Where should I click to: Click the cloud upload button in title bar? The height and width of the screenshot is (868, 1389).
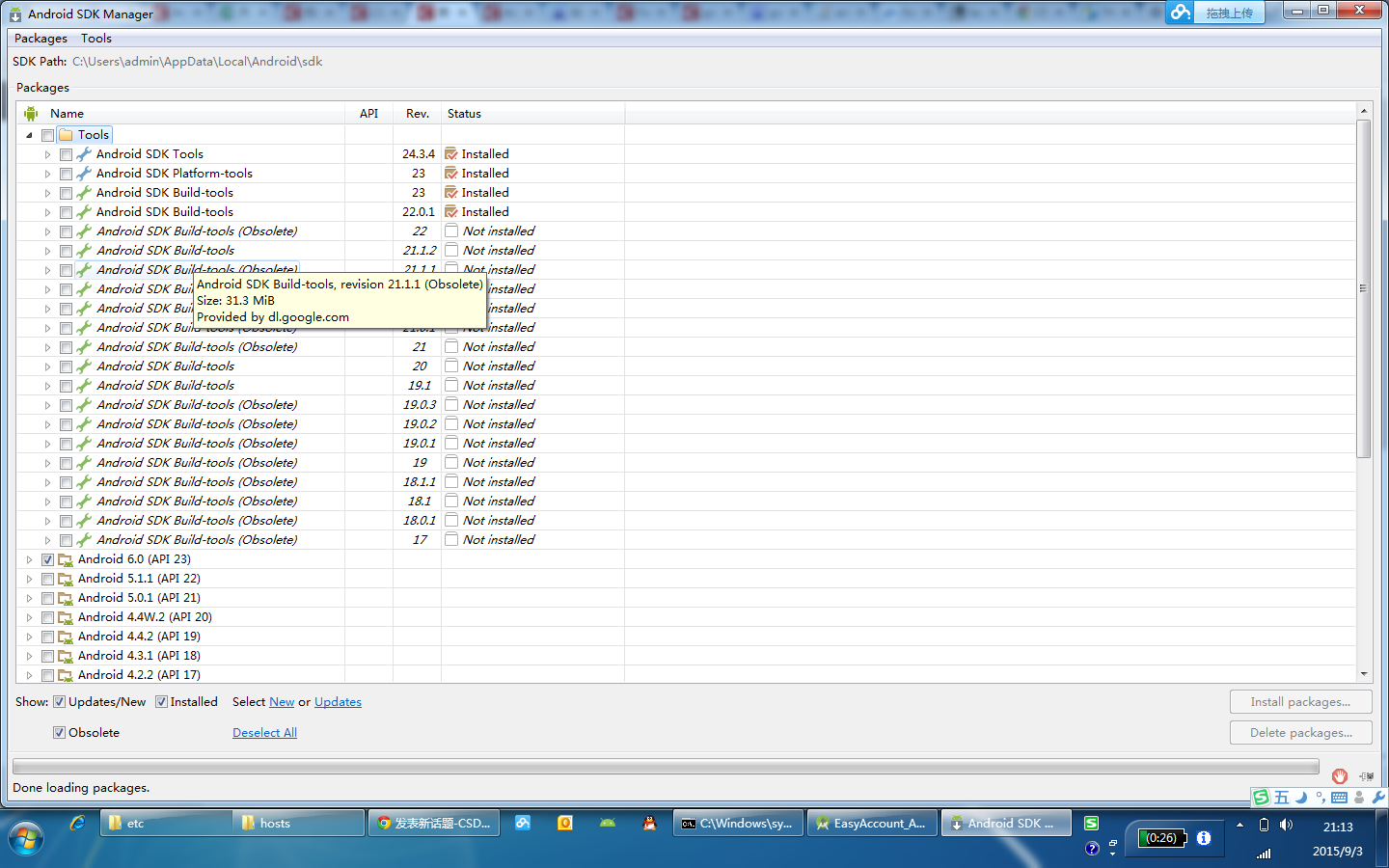tap(1214, 13)
